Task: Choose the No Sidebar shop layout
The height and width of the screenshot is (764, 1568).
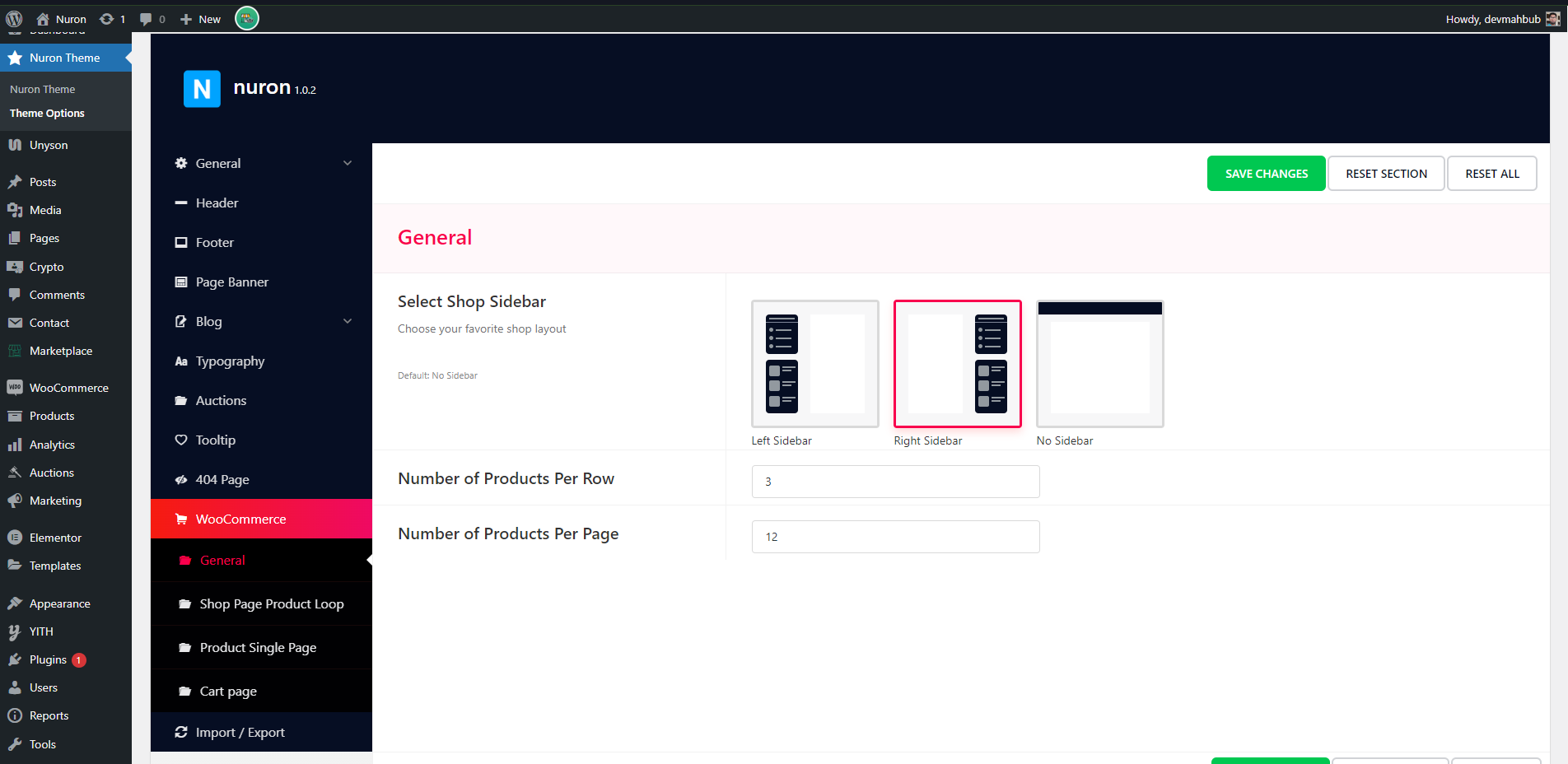Action: coord(1100,364)
